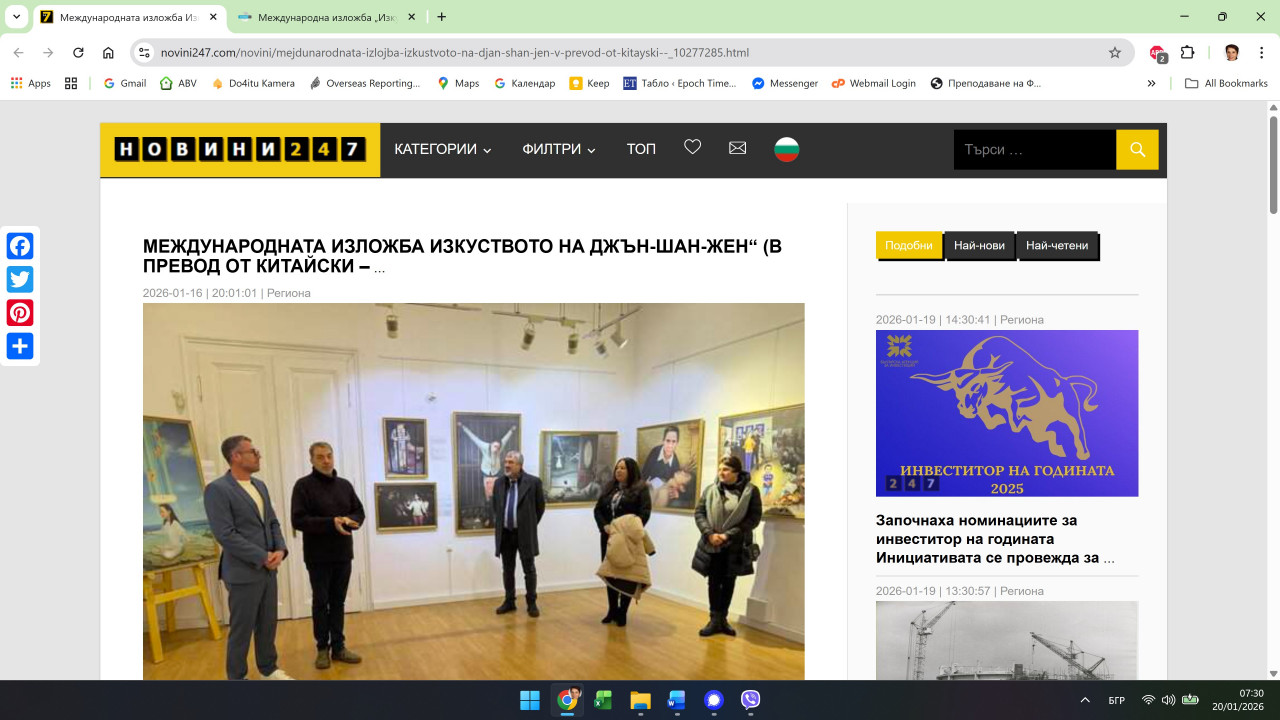Screen dimensions: 1280x720
Task: Click the Facebook share icon
Action: (x=20, y=246)
